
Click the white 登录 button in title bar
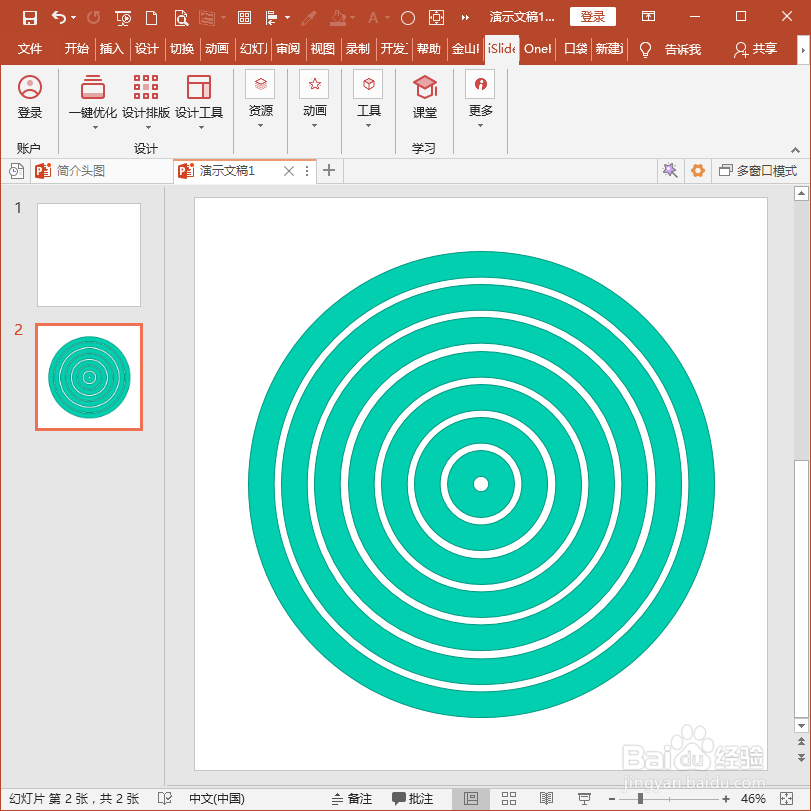pos(593,17)
